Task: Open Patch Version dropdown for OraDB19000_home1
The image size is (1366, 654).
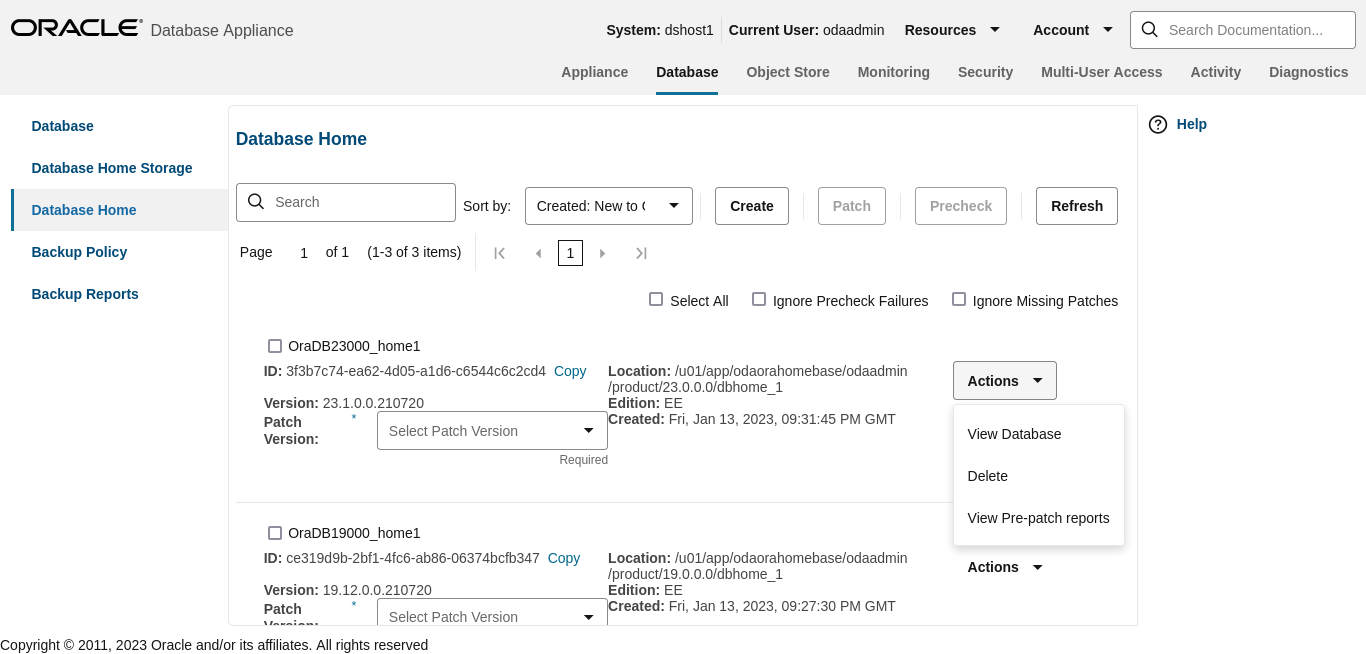Action: point(492,612)
